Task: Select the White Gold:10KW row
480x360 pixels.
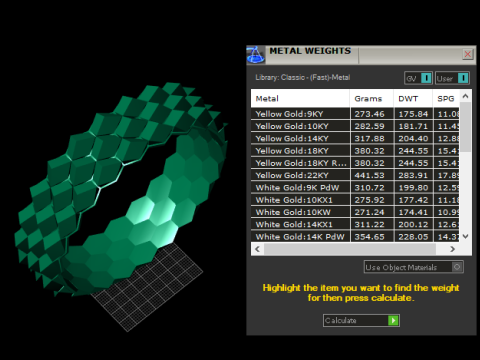Action: tap(355, 212)
